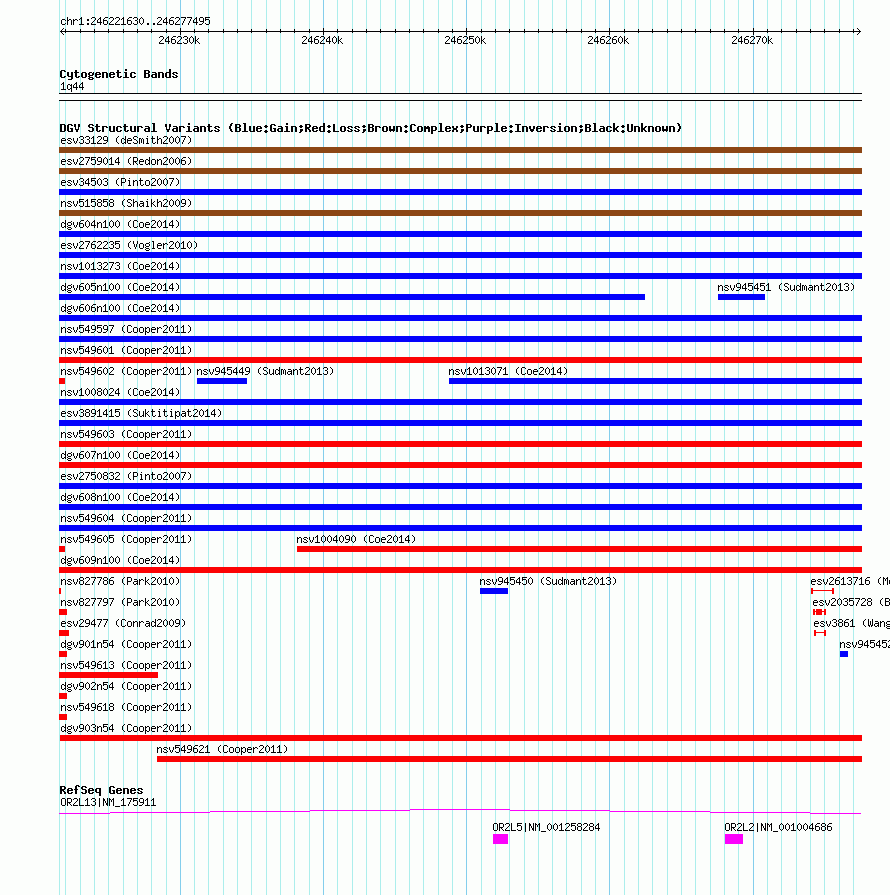The image size is (890, 895).
Task: Select the blue gain bar under nsv945449
Action: pos(222,381)
